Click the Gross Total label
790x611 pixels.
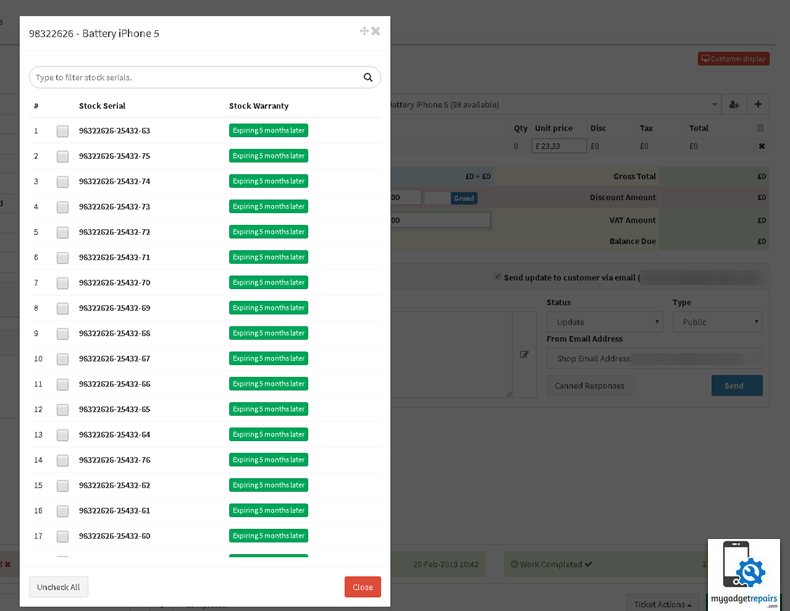pos(634,176)
